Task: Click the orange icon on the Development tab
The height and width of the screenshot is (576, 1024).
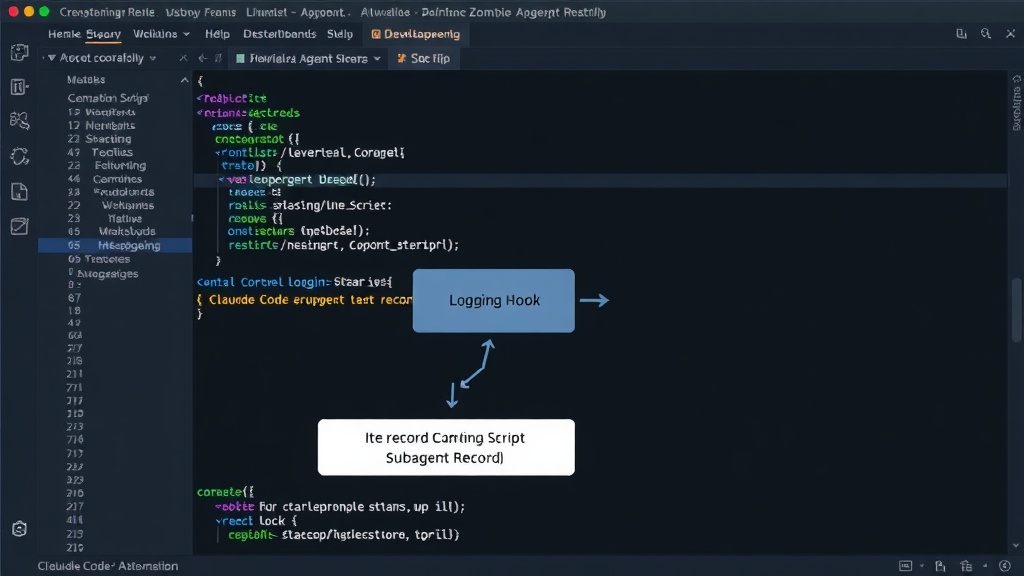Action: point(376,34)
